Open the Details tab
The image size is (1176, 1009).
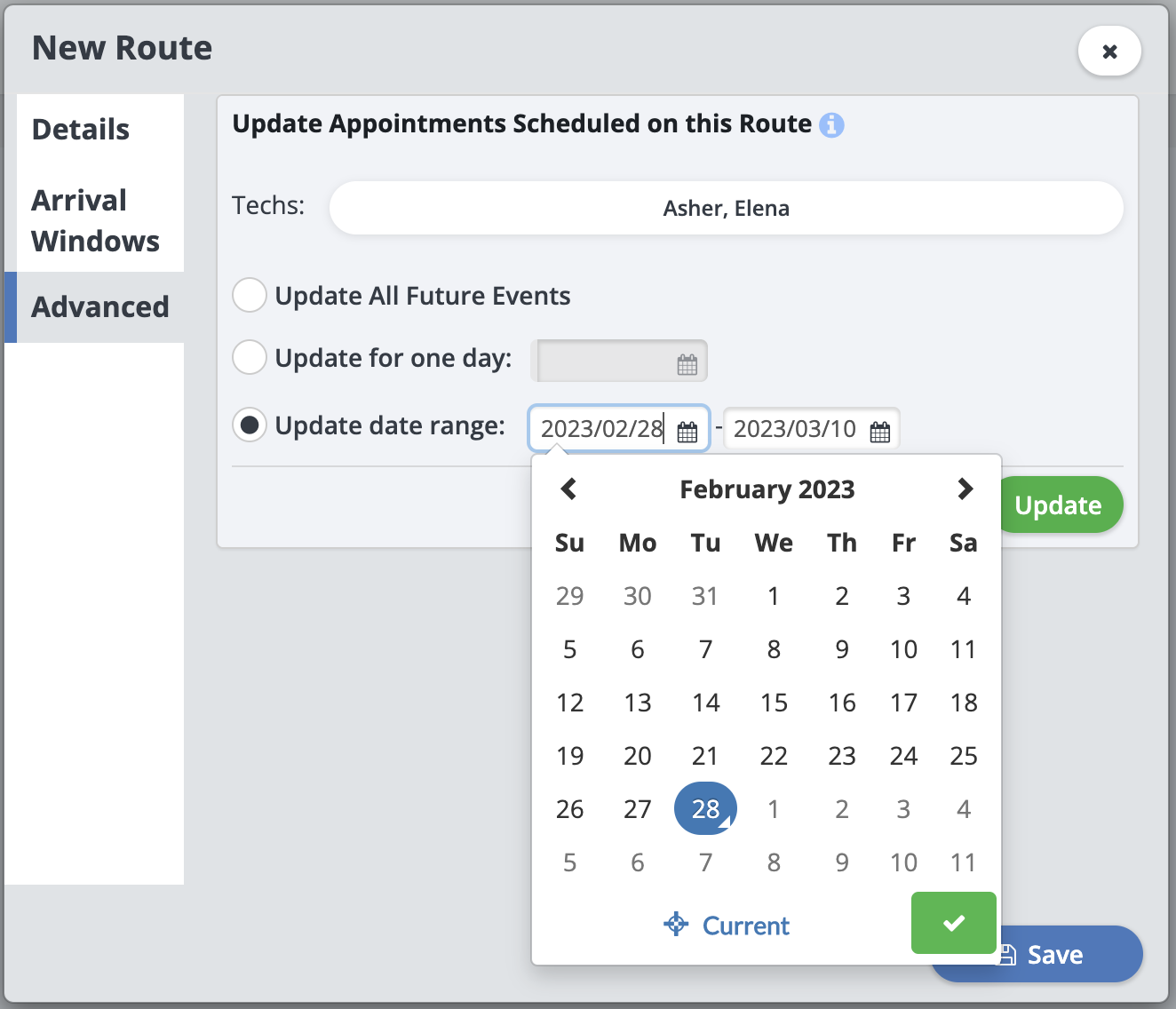[x=81, y=130]
